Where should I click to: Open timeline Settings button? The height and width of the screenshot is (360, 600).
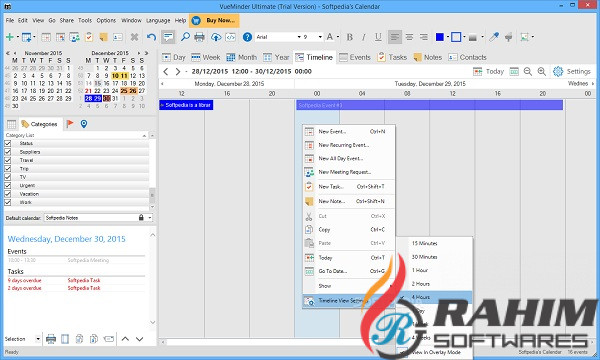572,71
